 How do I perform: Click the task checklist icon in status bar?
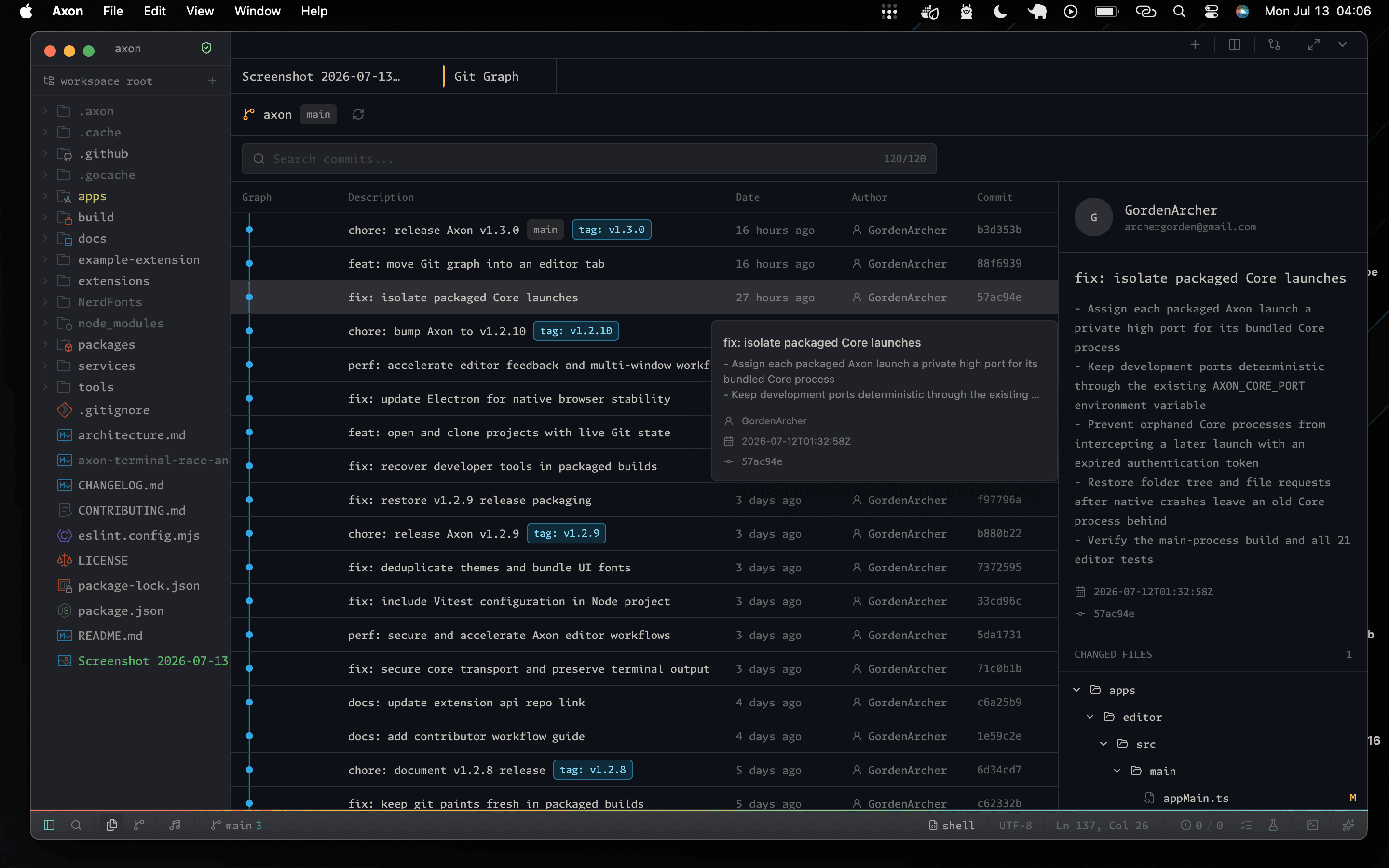tap(1246, 825)
